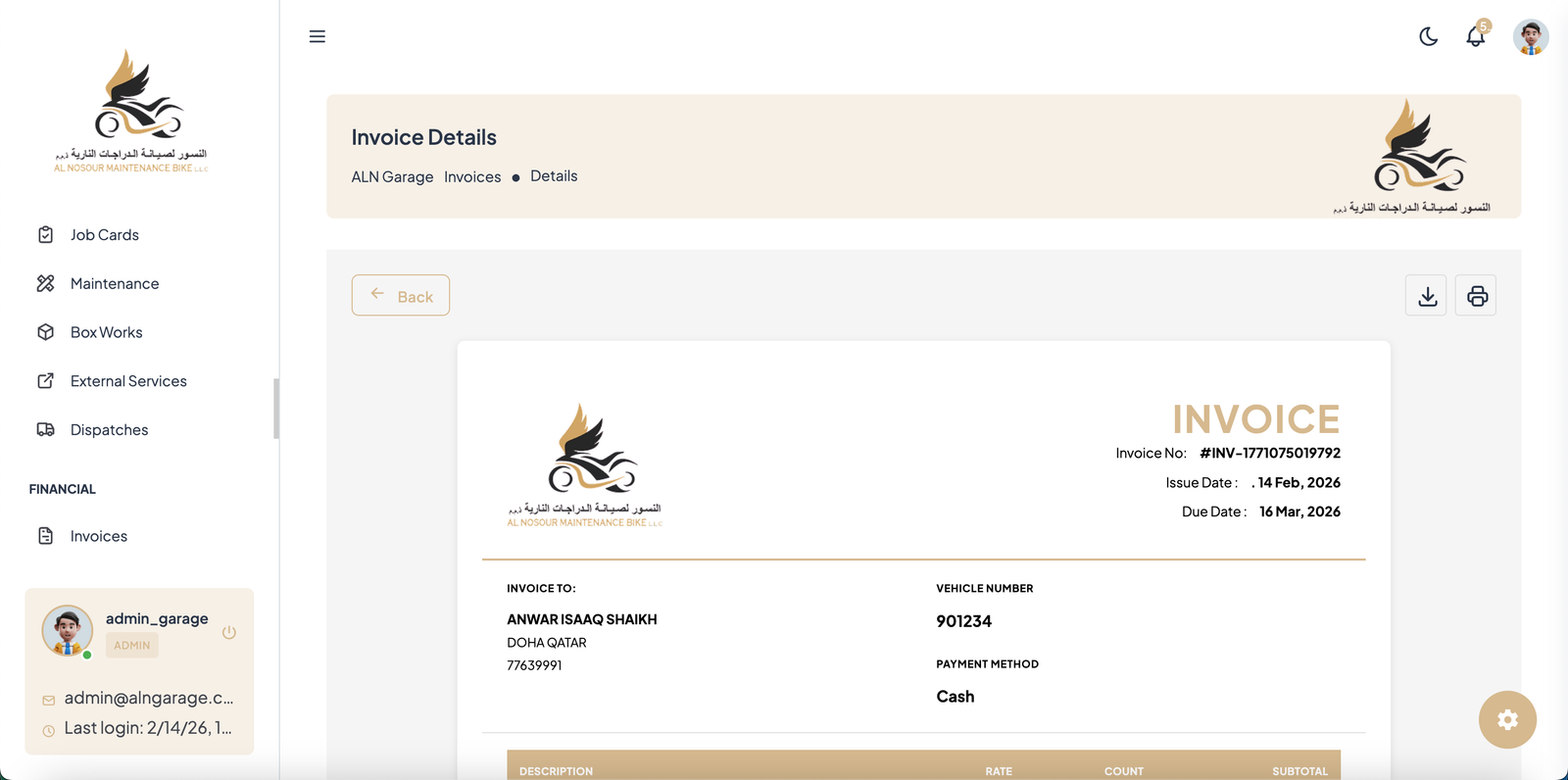Viewport: 1568px width, 780px height.
Task: Navigate to External Services
Action: click(x=127, y=381)
